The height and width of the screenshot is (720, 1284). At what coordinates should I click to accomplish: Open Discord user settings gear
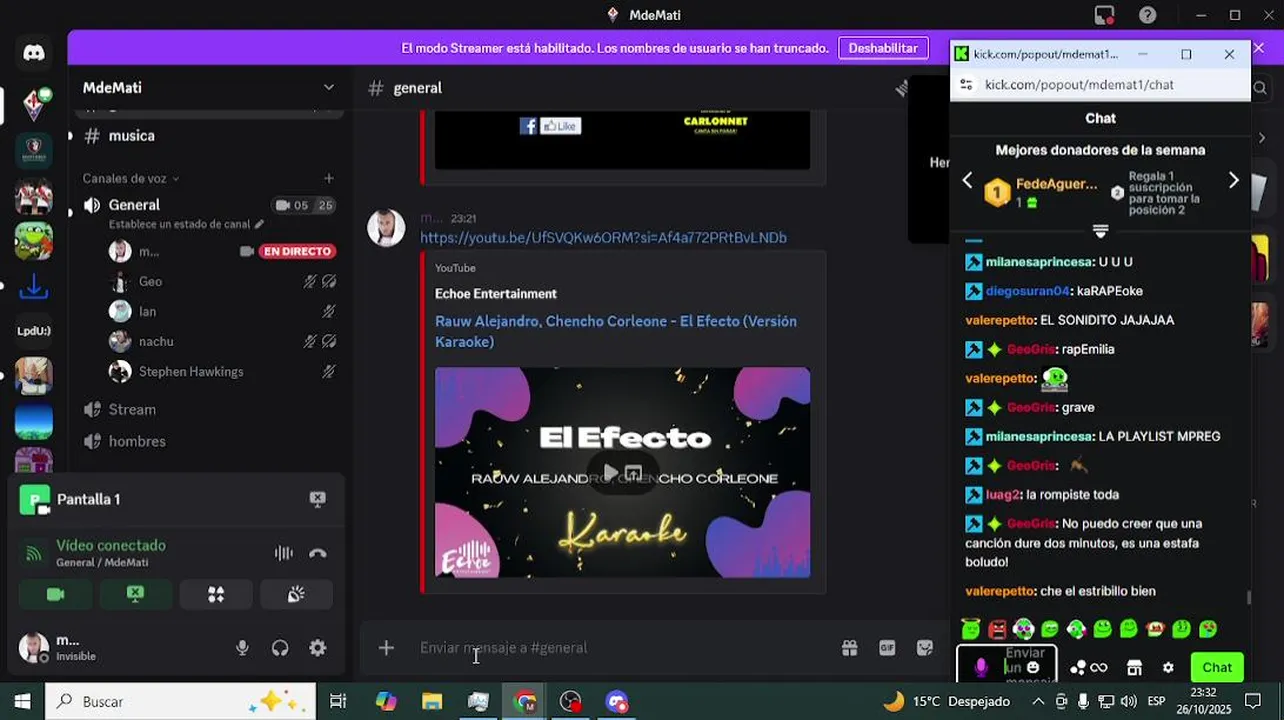coord(318,648)
